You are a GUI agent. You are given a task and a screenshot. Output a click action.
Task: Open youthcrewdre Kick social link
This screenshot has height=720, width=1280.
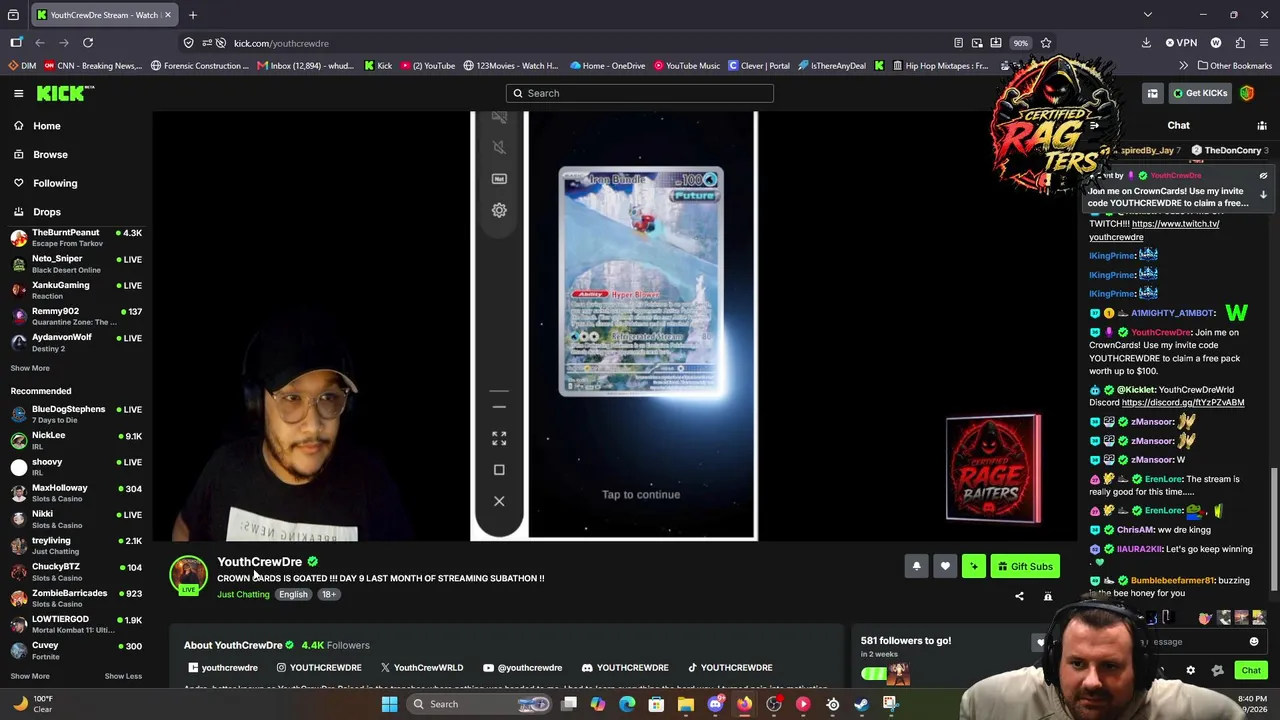point(223,668)
